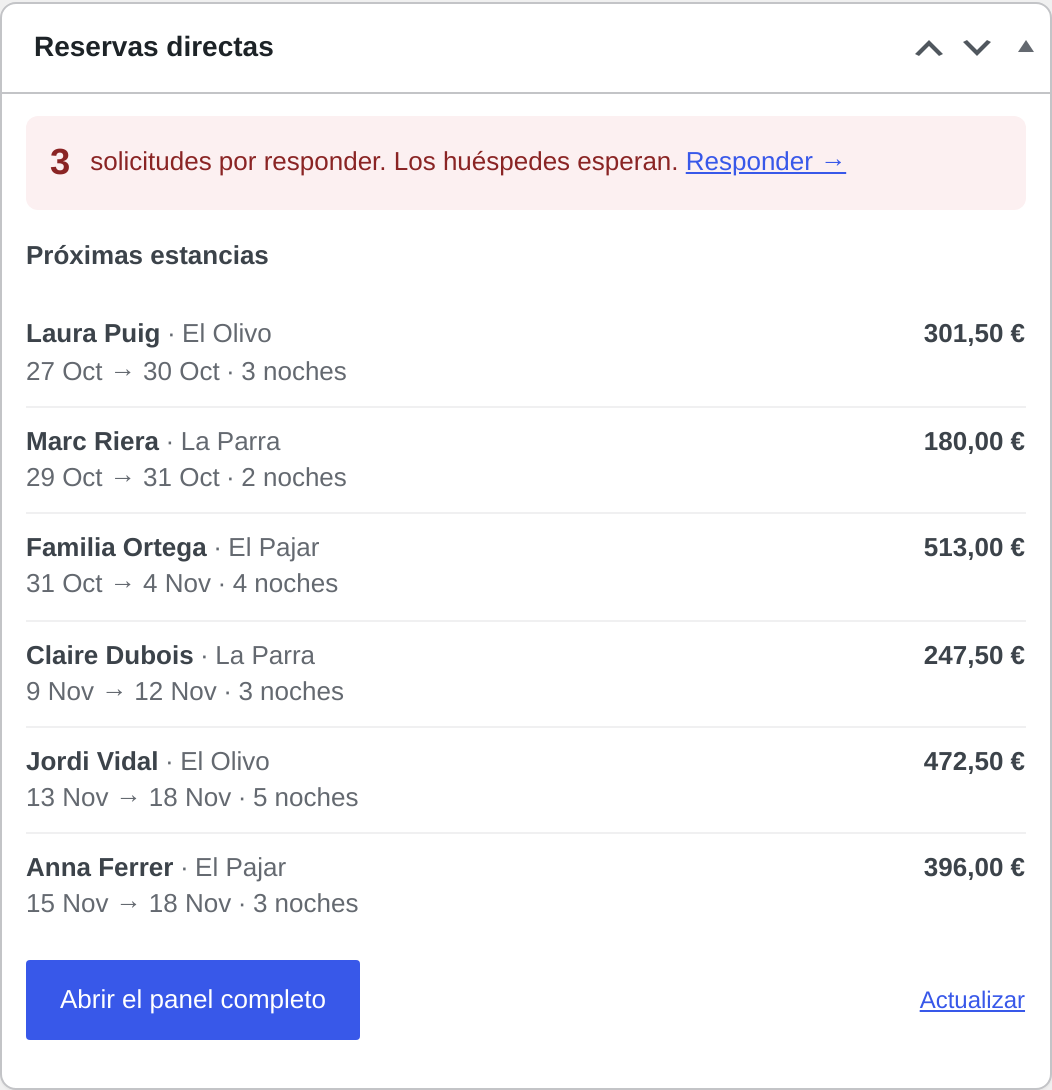The width and height of the screenshot is (1052, 1090).
Task: Click the dates 9 Nov → 12 Nov
Action: 122,691
